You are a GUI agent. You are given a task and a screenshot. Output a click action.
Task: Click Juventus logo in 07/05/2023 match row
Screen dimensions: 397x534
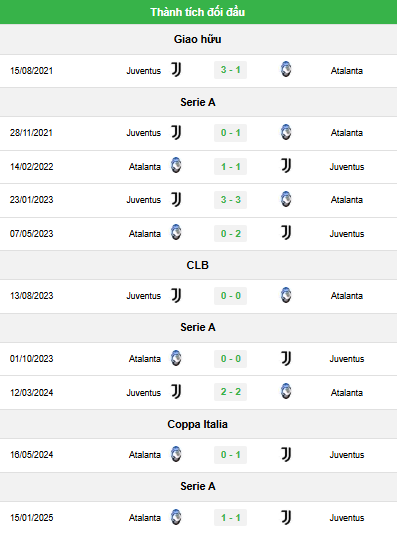click(286, 233)
